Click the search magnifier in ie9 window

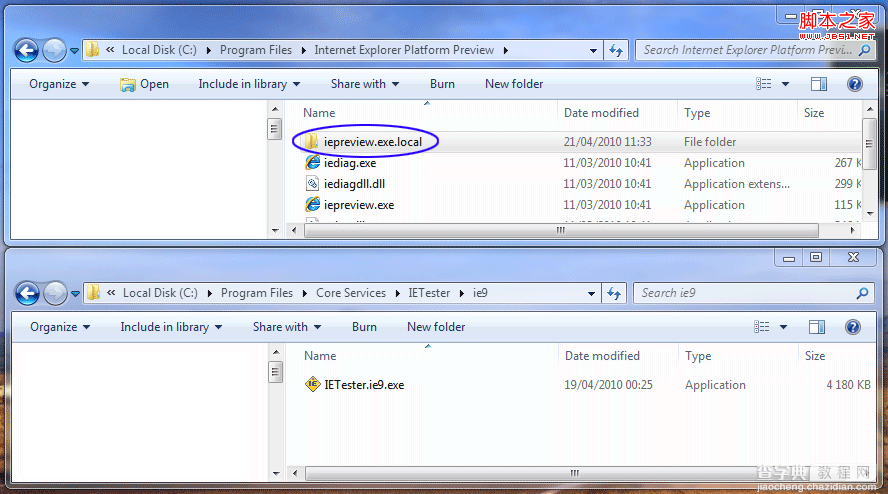[862, 293]
